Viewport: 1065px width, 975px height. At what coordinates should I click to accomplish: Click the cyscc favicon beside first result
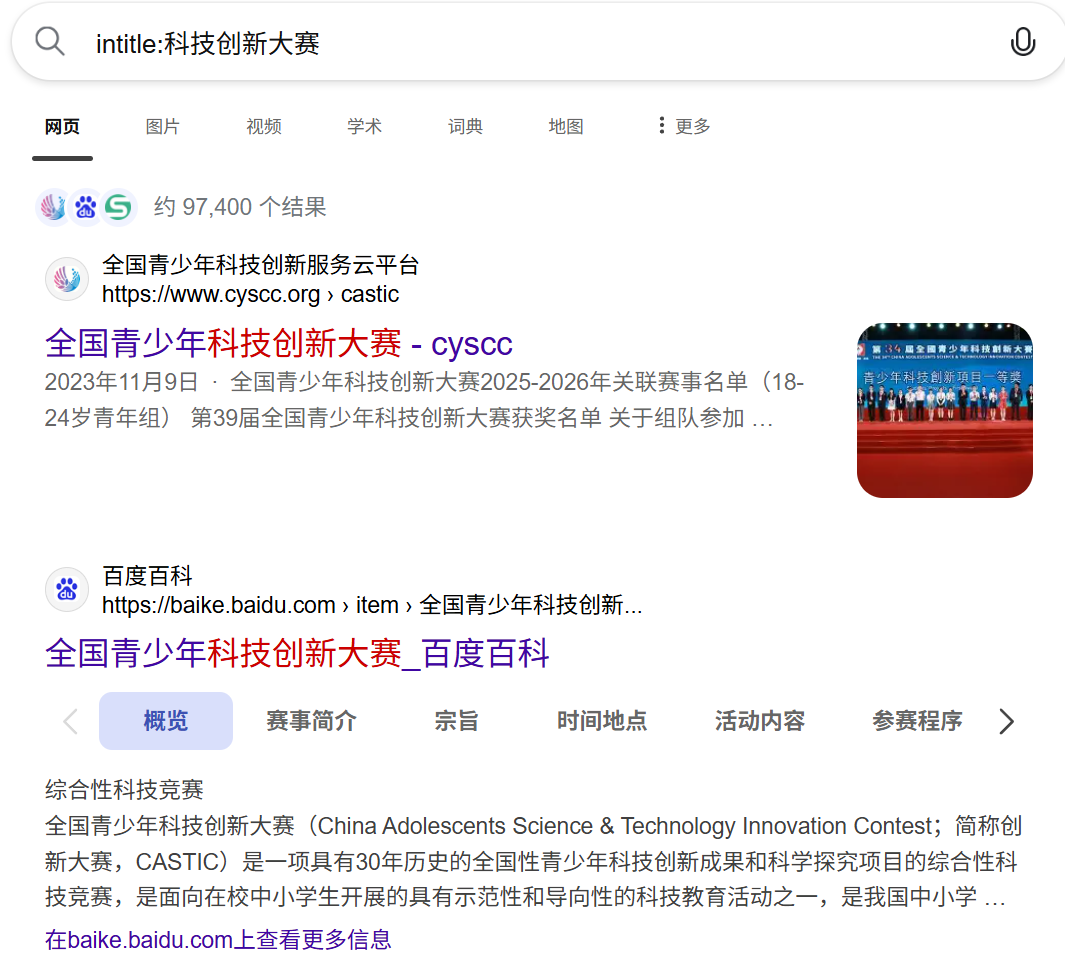(67, 279)
